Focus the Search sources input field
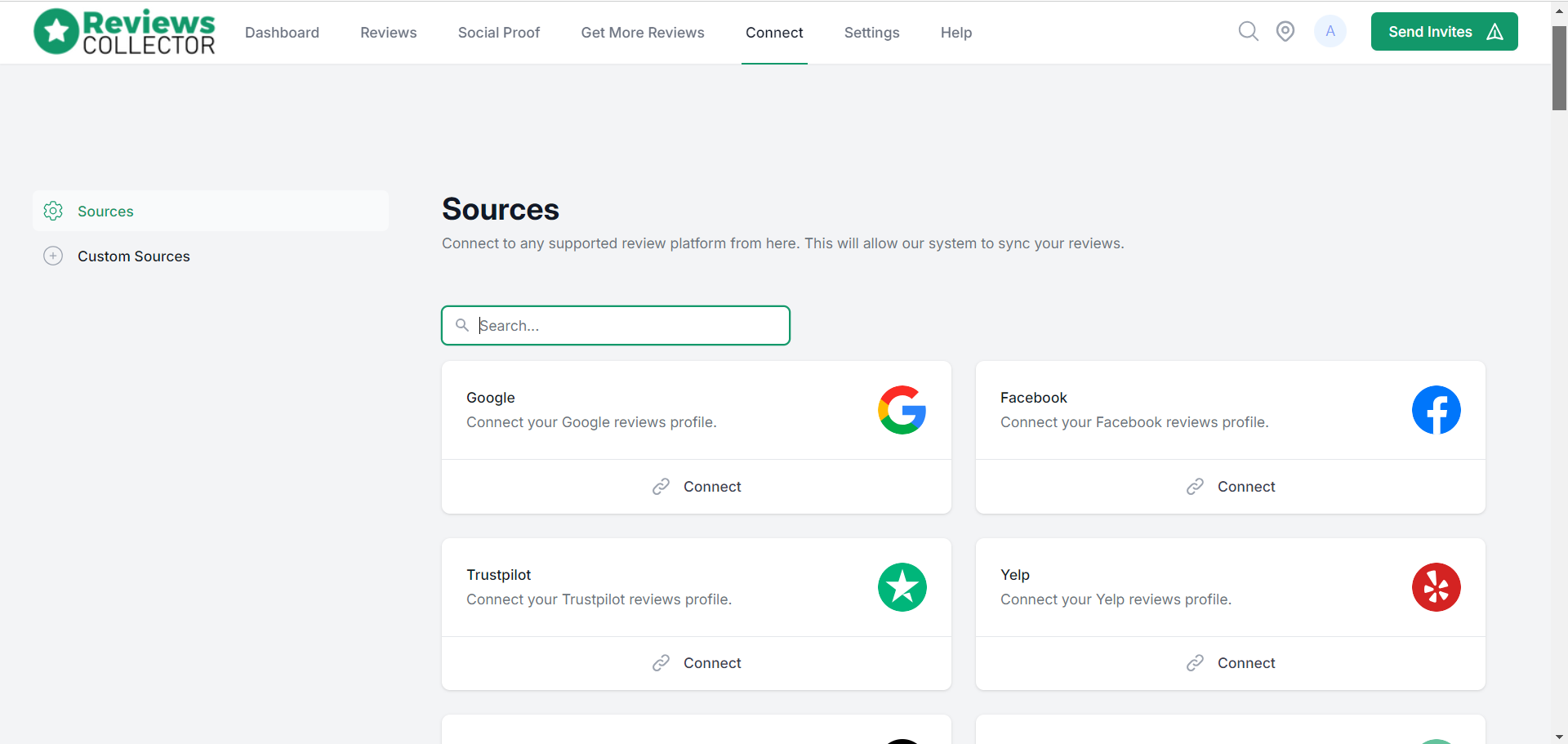Image resolution: width=1568 pixels, height=744 pixels. tap(616, 325)
